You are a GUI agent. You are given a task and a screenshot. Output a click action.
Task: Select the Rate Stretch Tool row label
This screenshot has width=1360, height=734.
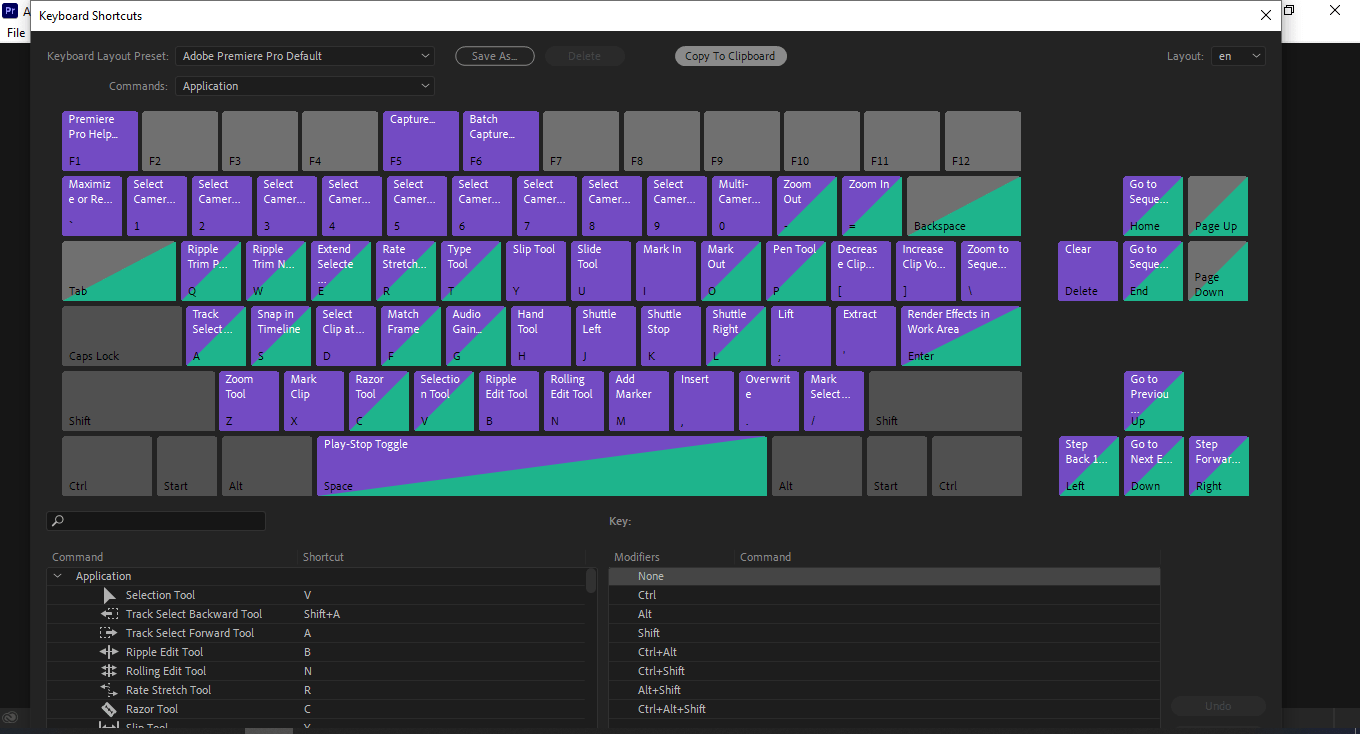(169, 690)
